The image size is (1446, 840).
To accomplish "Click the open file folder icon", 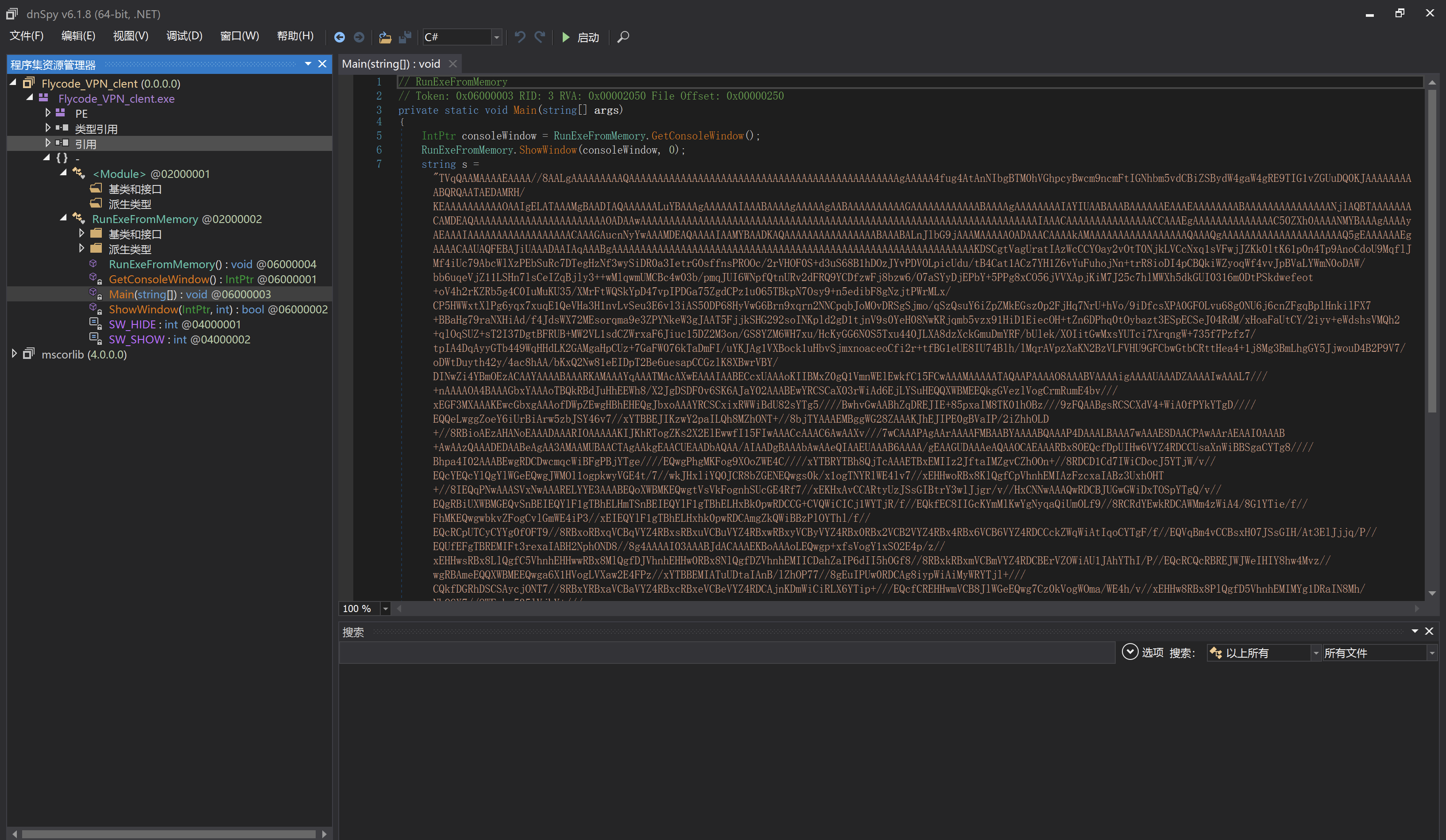I will 385,37.
